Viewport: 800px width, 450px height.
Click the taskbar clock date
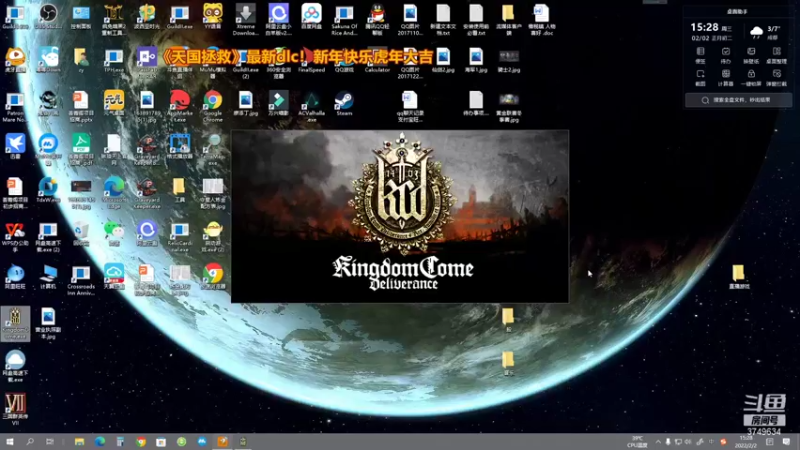pyautogui.click(x=746, y=442)
